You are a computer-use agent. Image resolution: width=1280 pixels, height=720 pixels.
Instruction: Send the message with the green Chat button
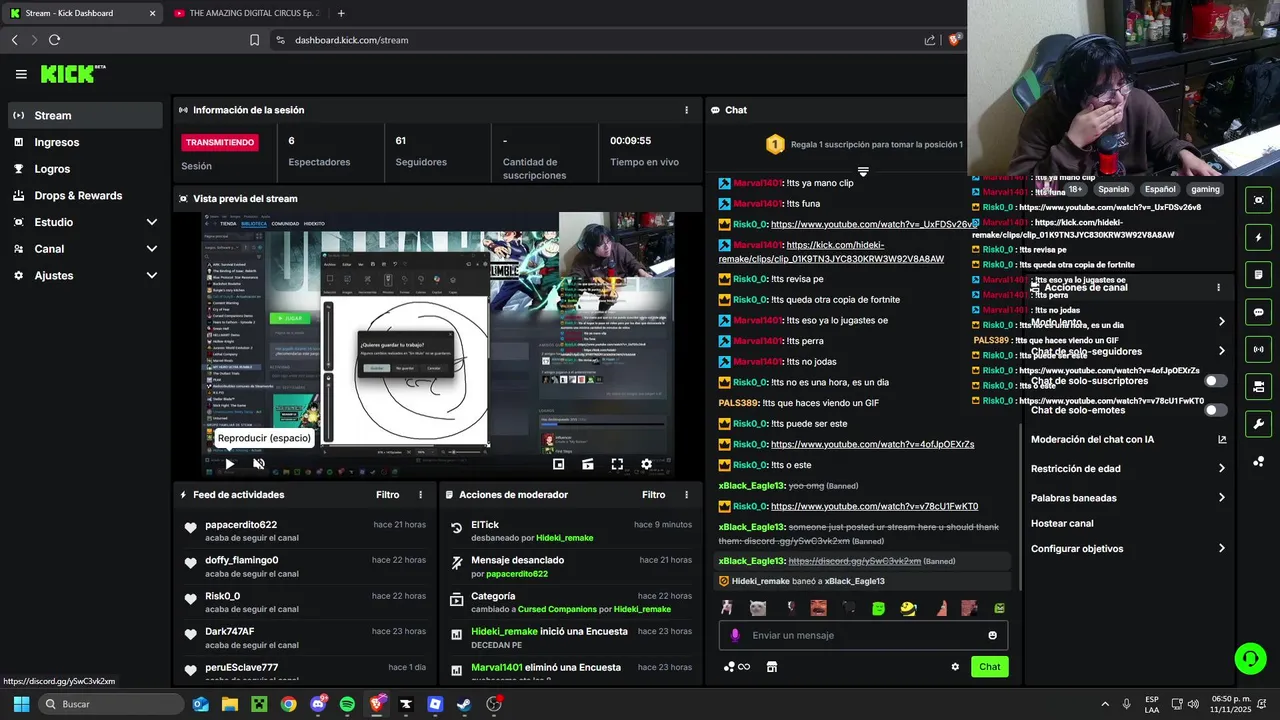[989, 667]
